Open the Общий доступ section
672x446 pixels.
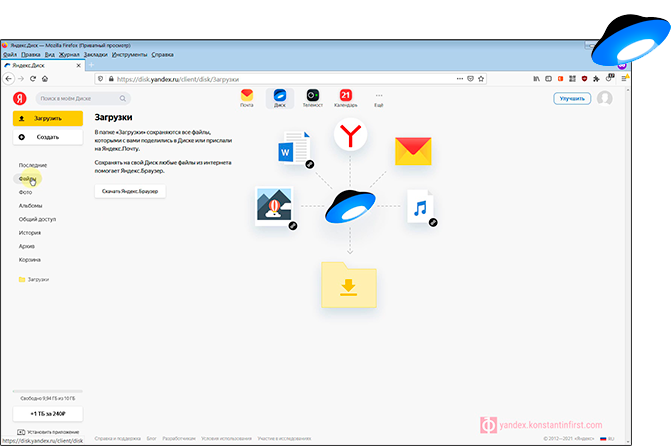[37, 219]
